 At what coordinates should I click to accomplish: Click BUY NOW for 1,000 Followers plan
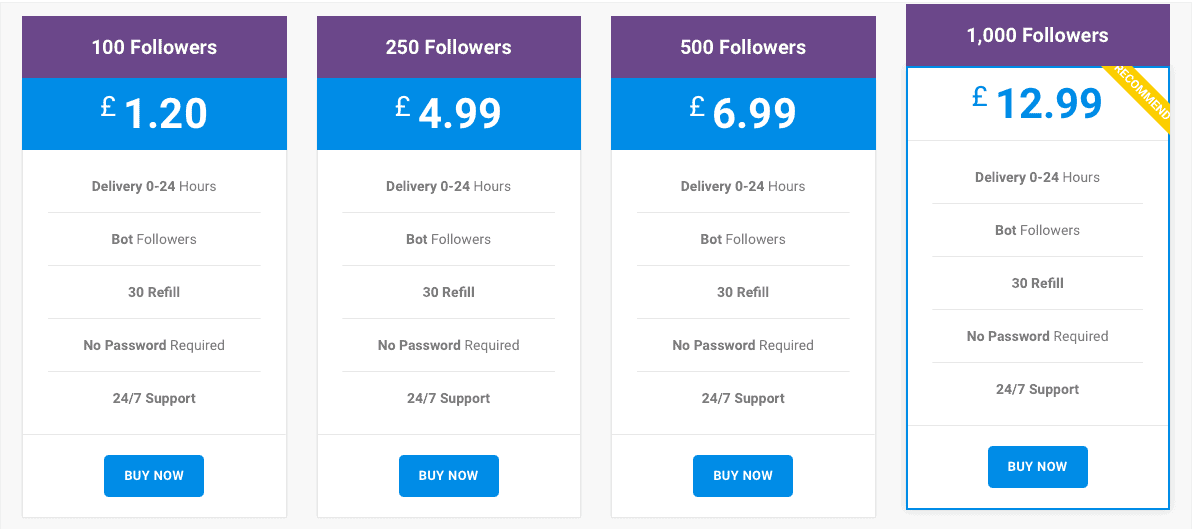click(1038, 467)
